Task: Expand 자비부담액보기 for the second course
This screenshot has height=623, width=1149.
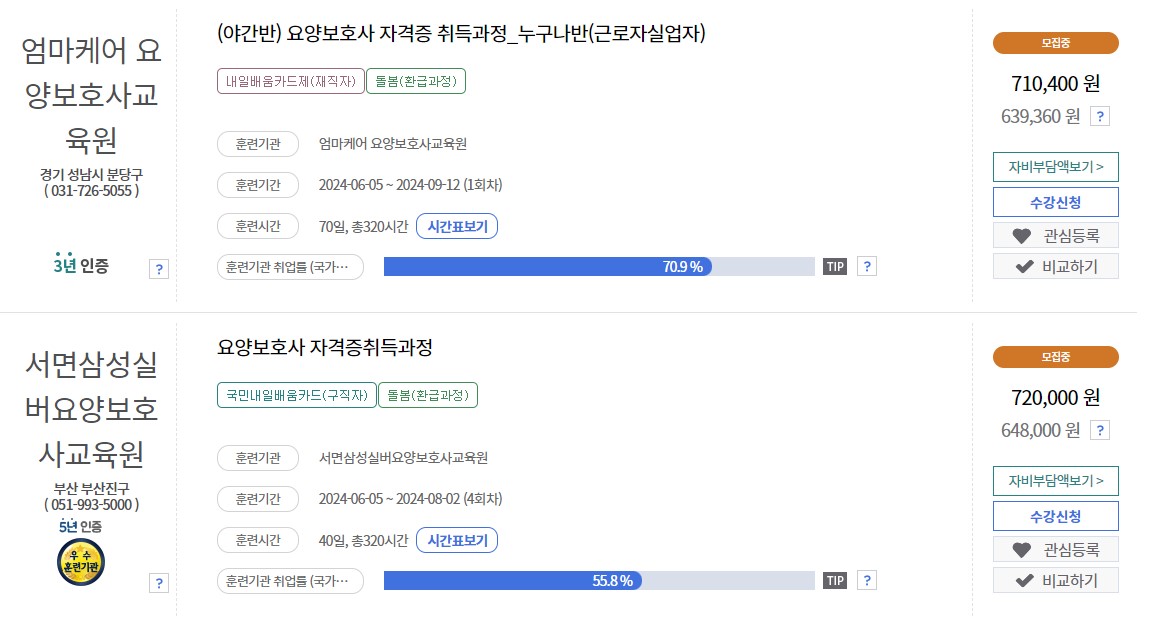Action: point(1055,481)
